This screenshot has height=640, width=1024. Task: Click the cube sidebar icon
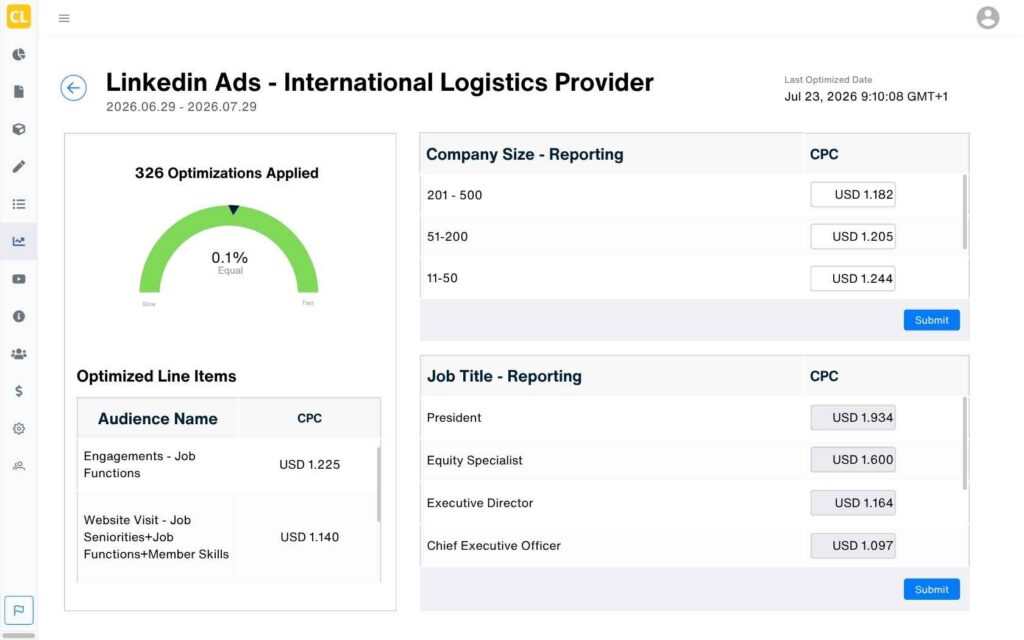[19, 129]
